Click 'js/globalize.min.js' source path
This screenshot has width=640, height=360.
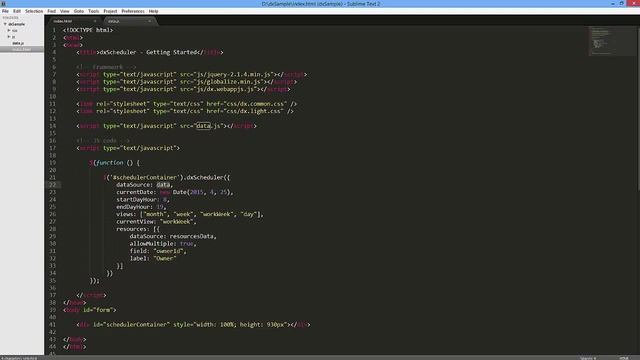click(228, 82)
